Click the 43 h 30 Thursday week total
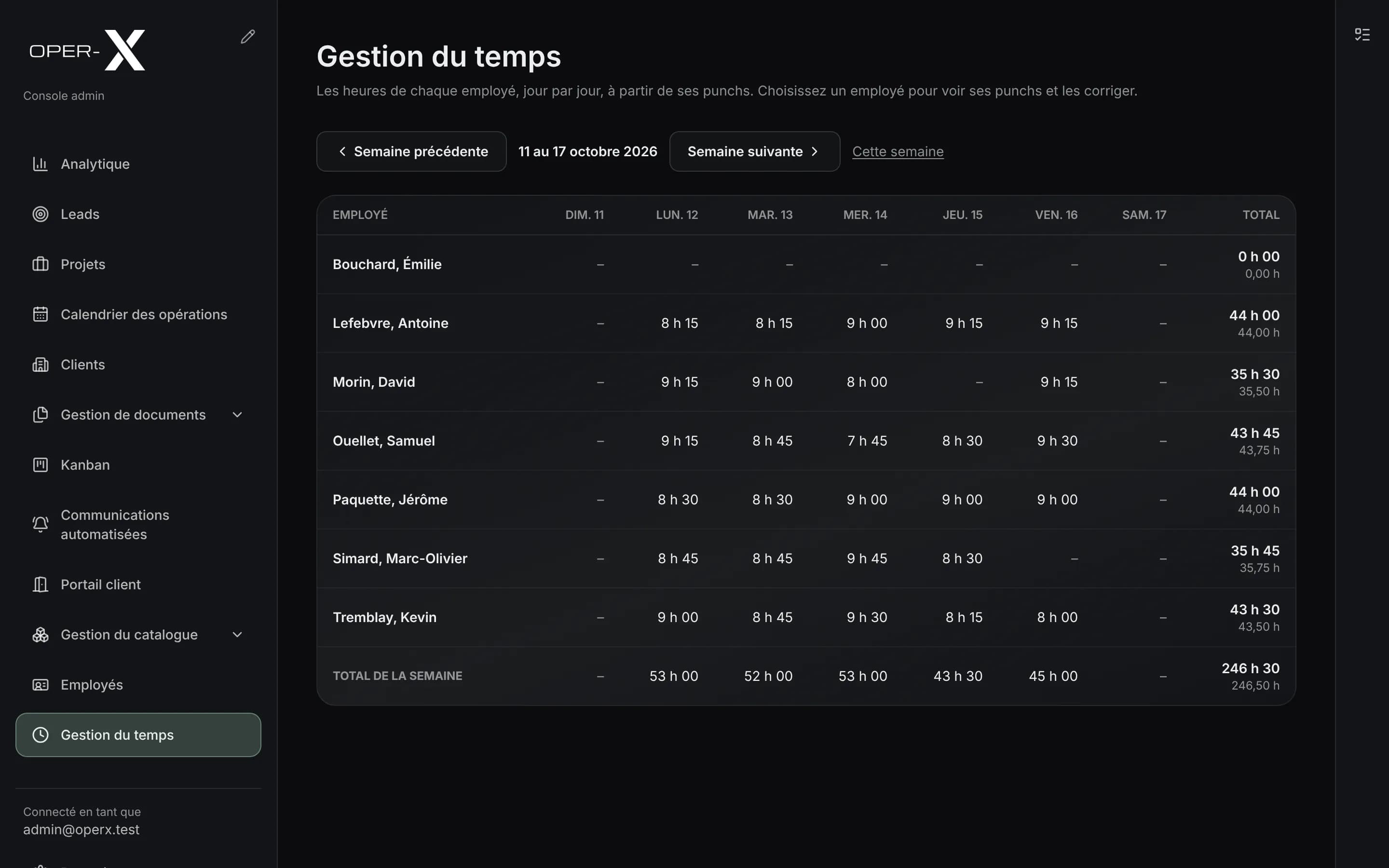 tap(958, 676)
